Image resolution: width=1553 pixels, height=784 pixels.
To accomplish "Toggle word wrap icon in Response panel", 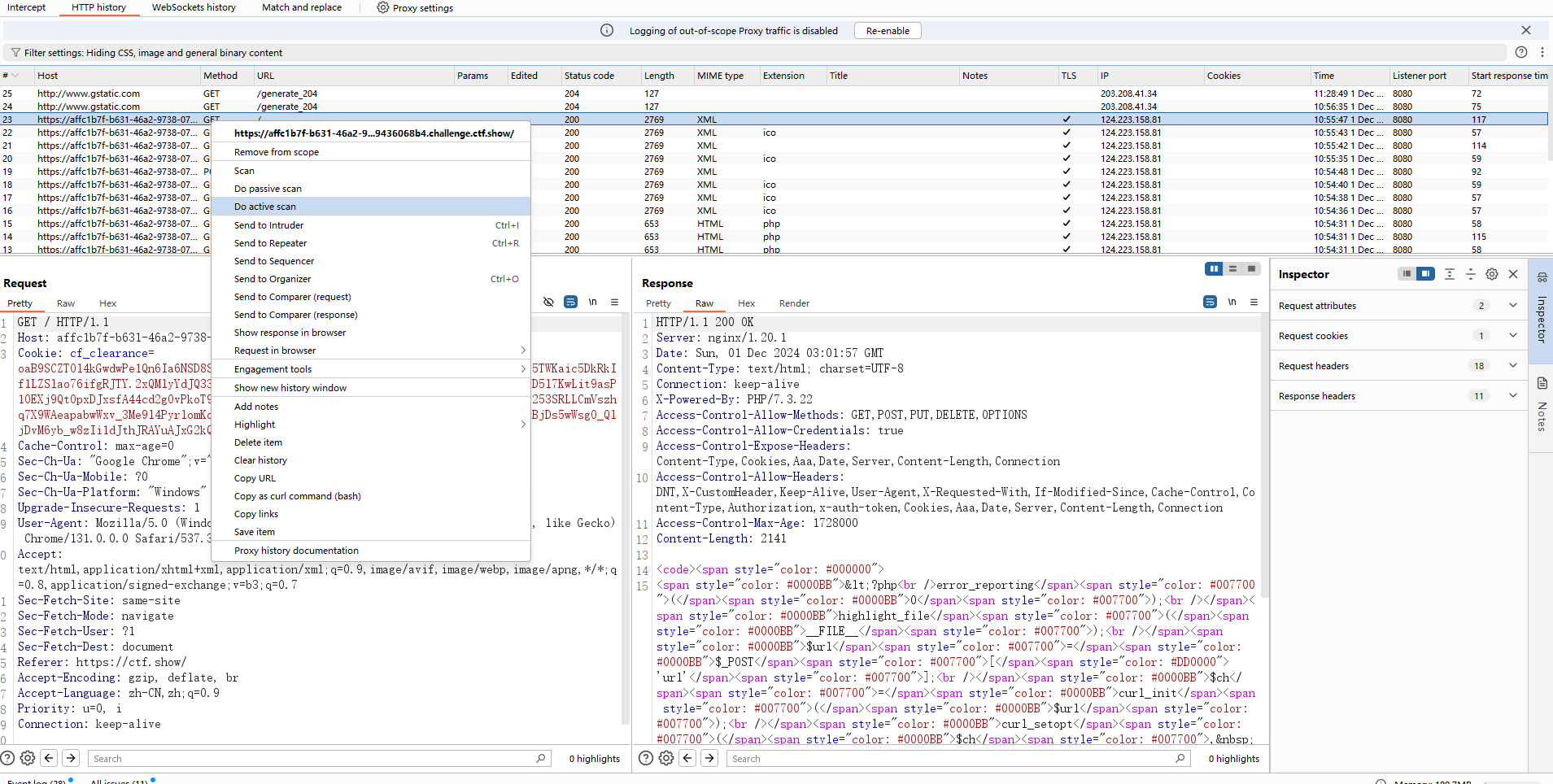I will (1211, 302).
